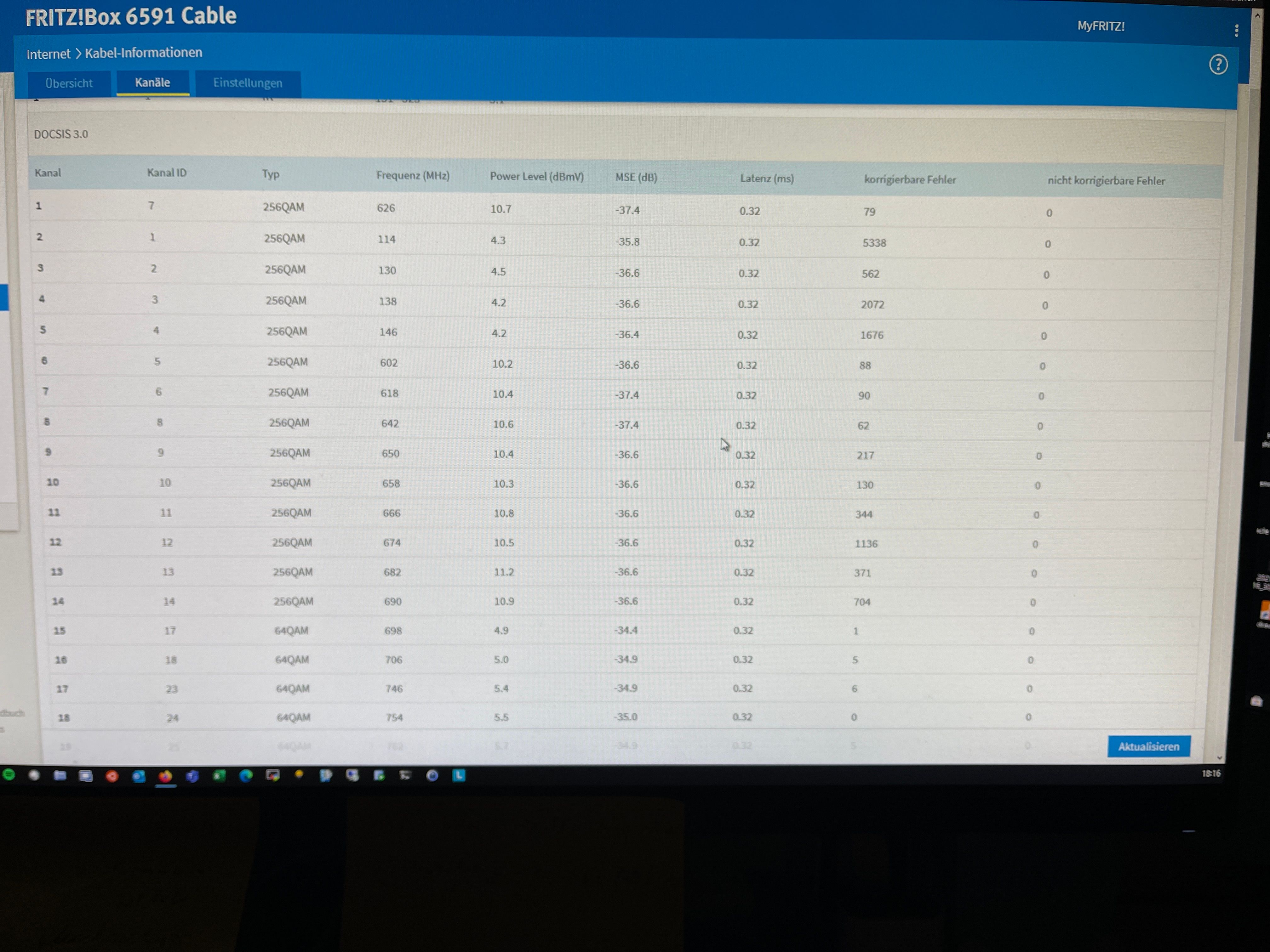Click the nicht korrigierbare Fehler column header
This screenshot has width=1270, height=952.
[x=1107, y=181]
